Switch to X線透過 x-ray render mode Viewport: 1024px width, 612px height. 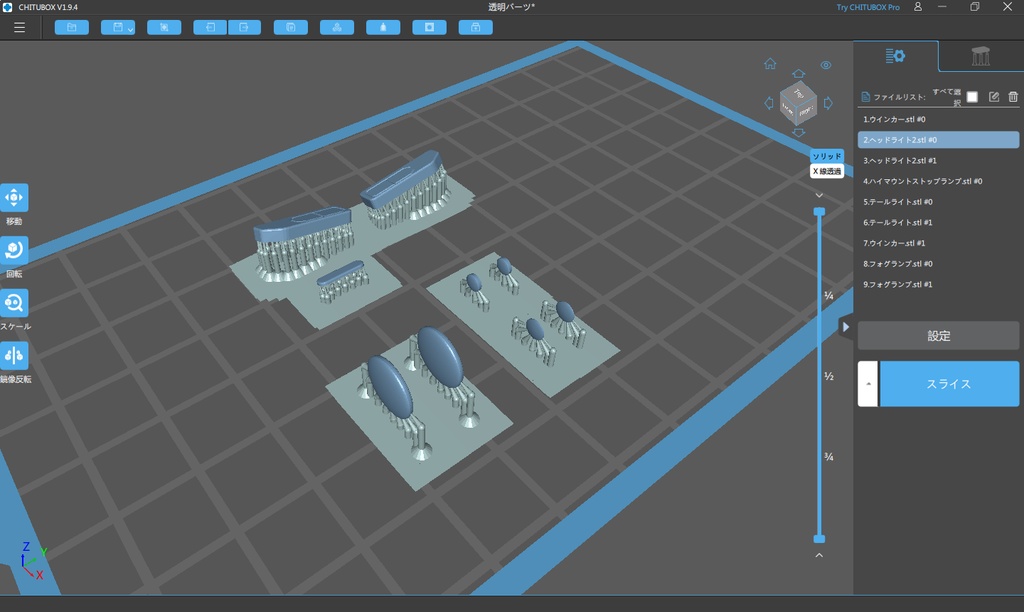[827, 171]
